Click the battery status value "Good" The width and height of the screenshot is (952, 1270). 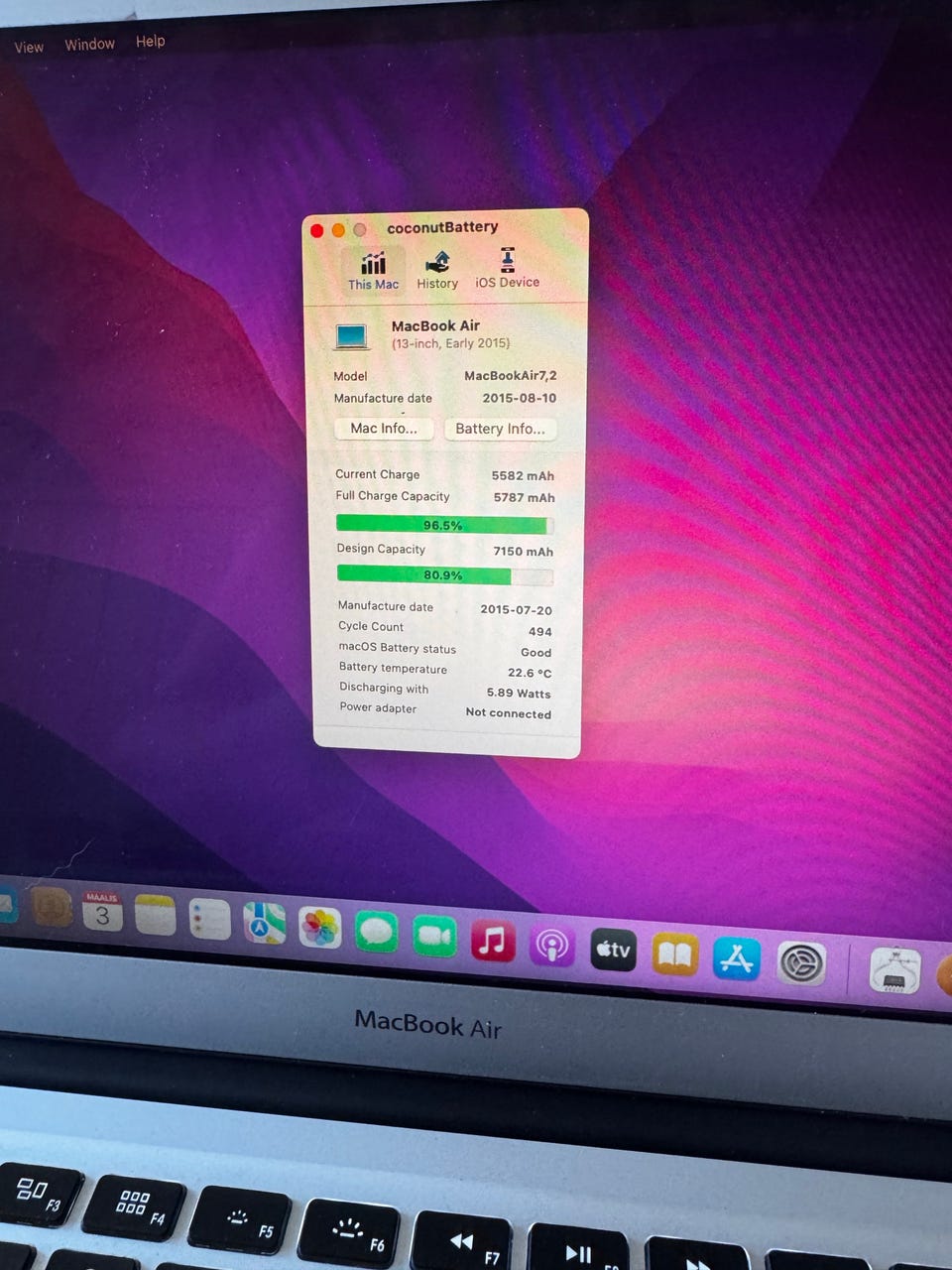(535, 653)
